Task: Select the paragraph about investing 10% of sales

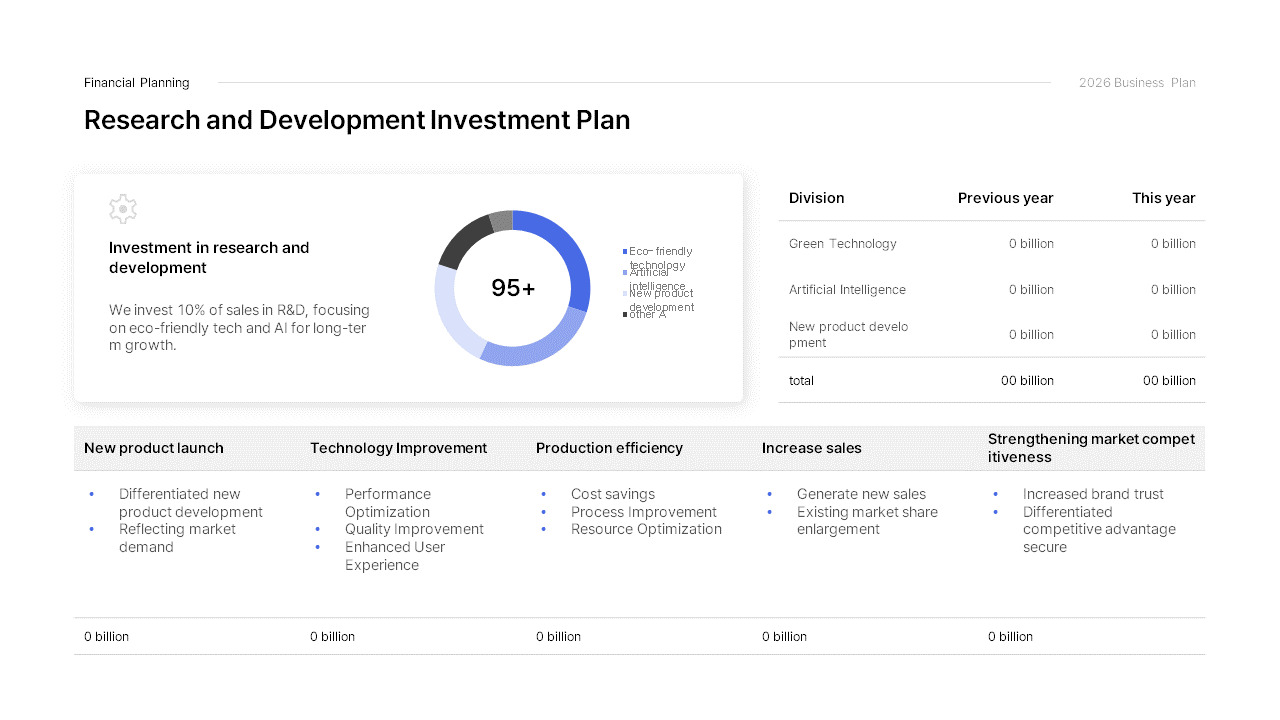Action: (240, 327)
